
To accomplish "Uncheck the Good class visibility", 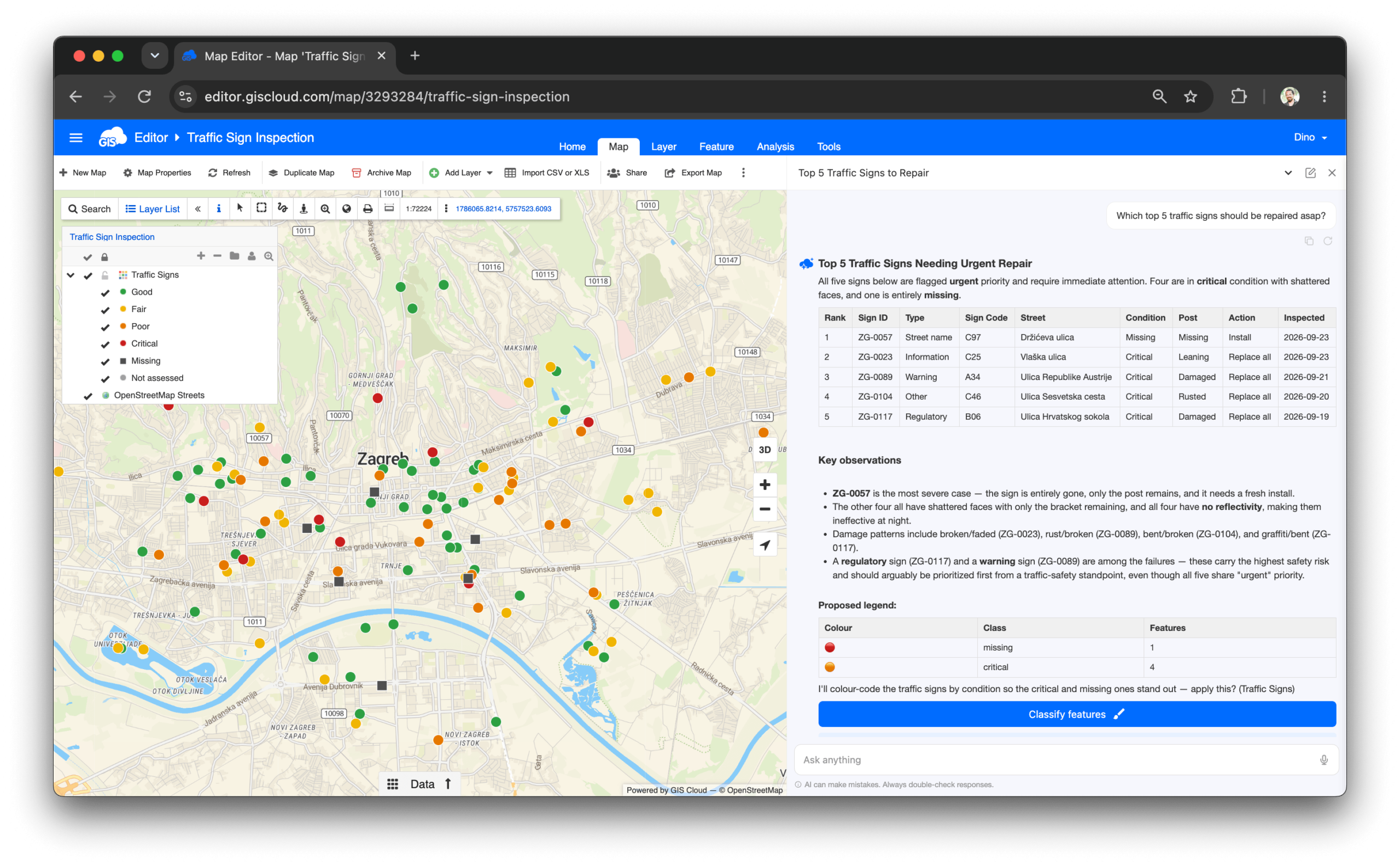I will [105, 292].
